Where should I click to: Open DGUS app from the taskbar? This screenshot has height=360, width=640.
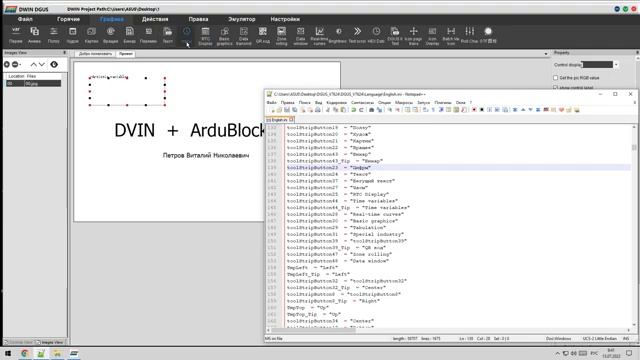pos(74,353)
